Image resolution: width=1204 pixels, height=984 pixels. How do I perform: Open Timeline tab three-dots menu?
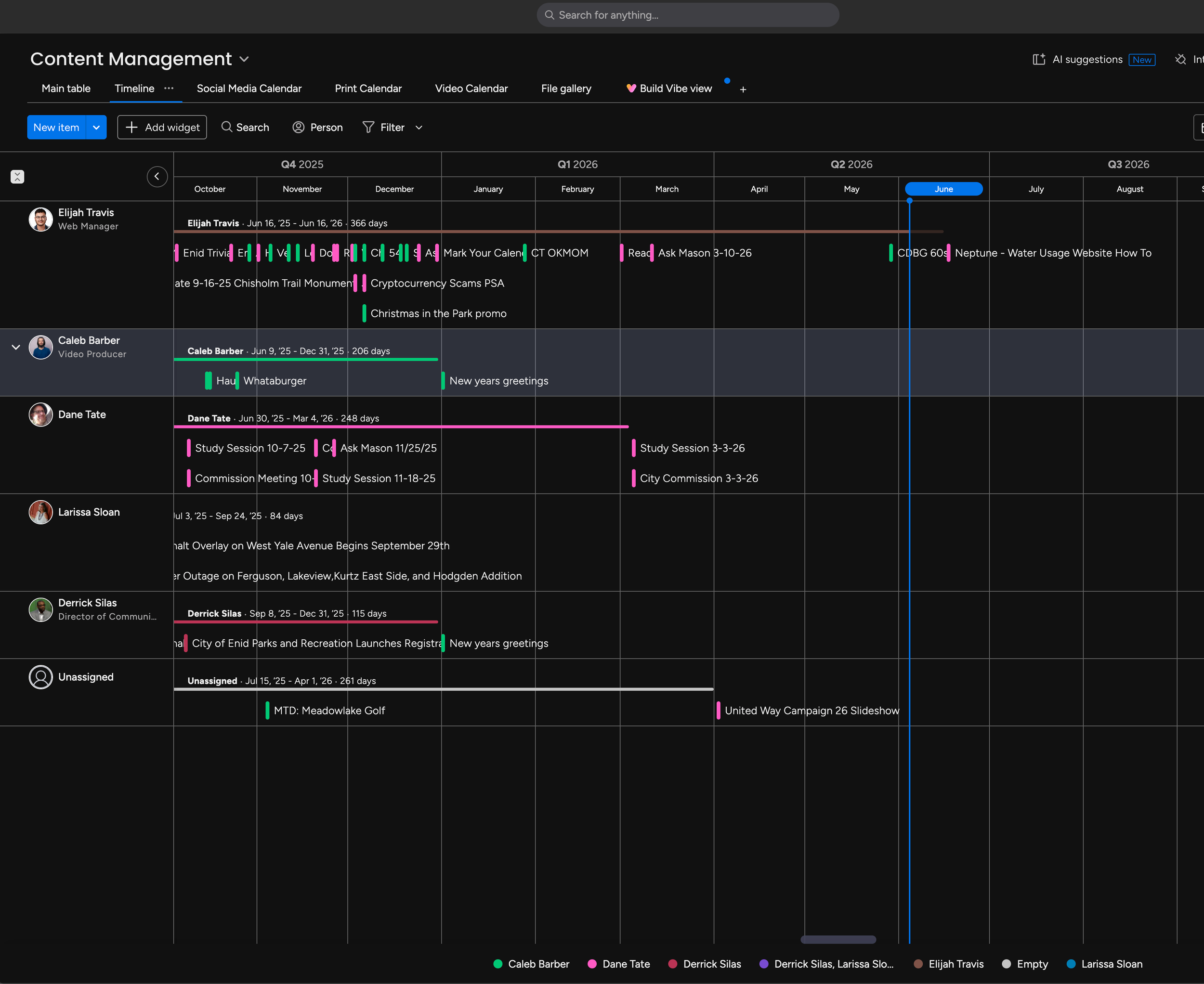click(169, 89)
